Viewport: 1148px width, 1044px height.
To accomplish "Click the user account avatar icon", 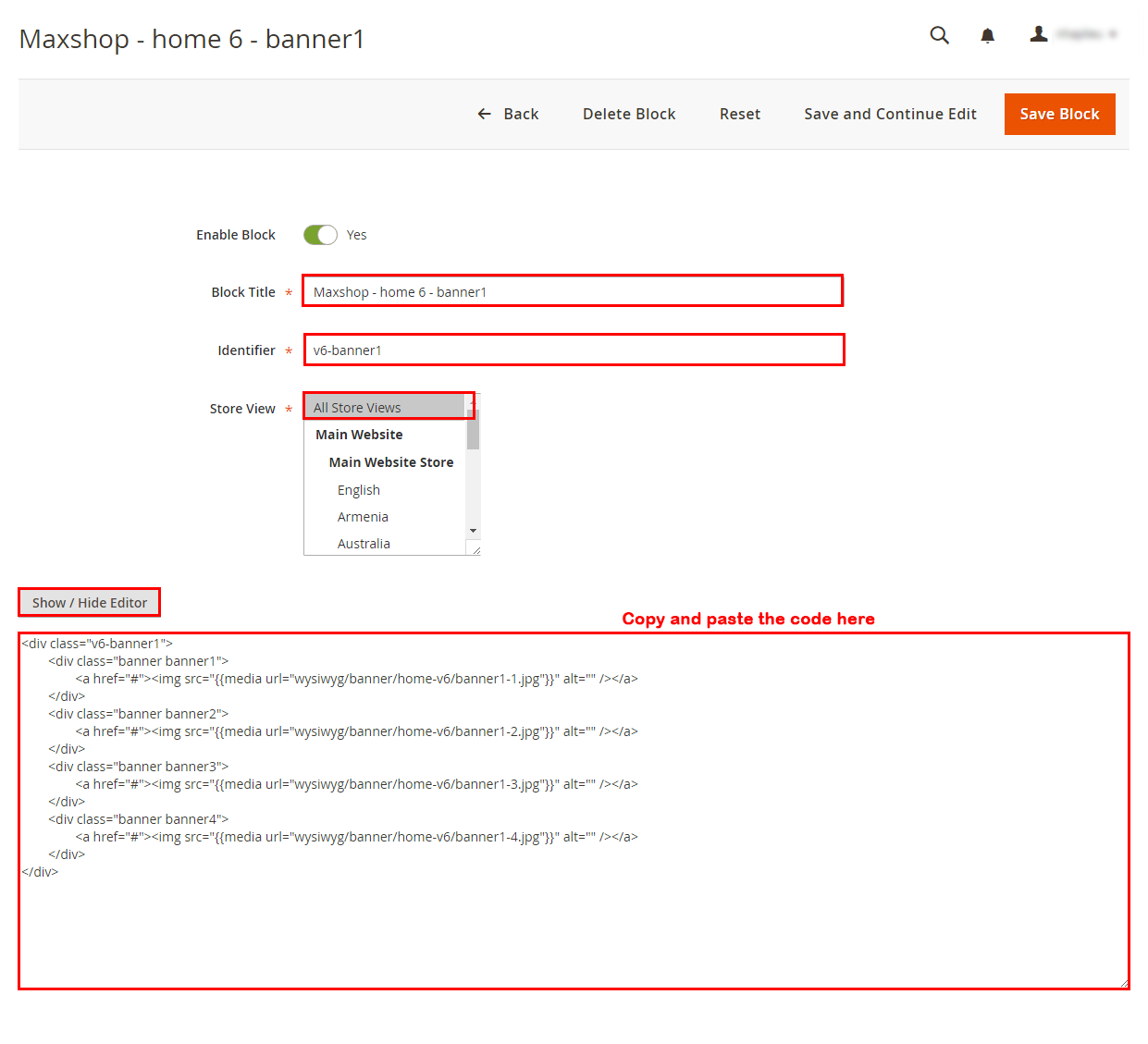I will point(1039,34).
